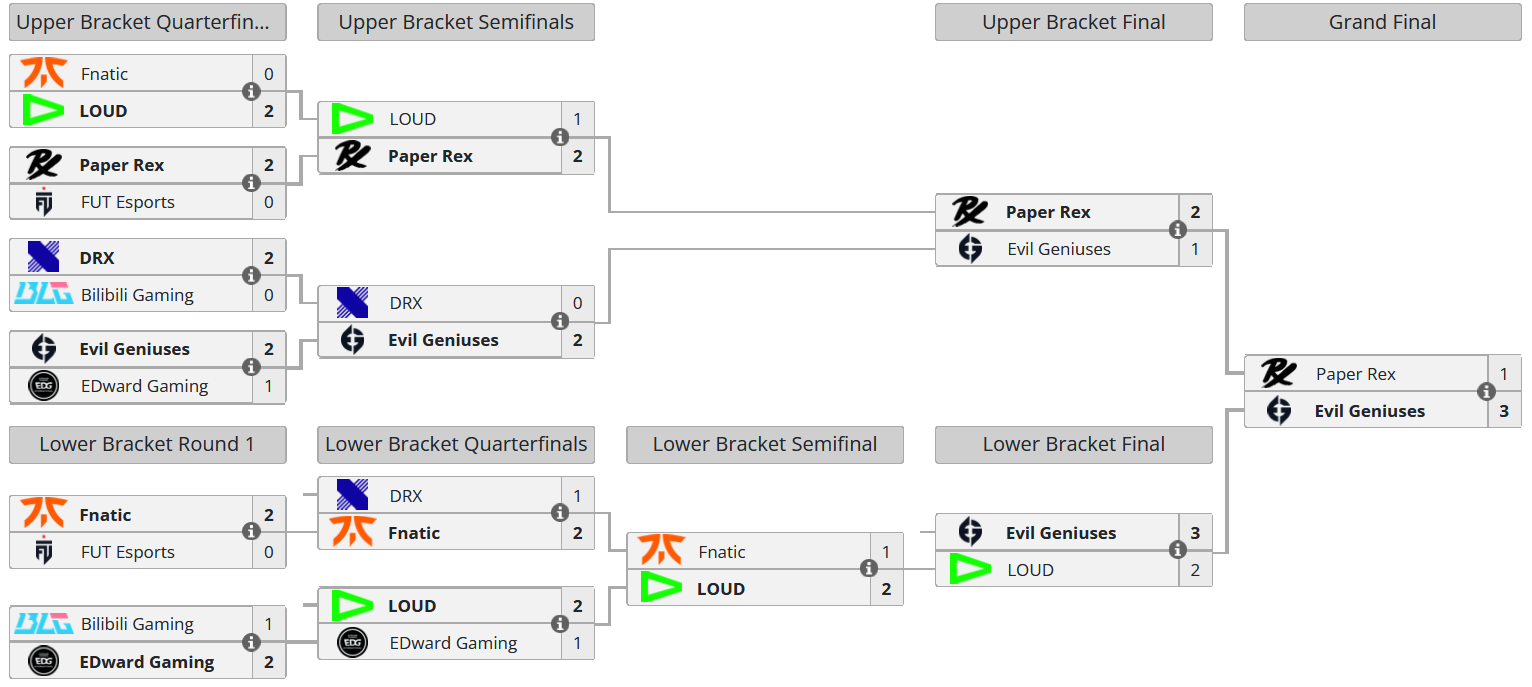Screen dimensions: 1532x687
Task: Click info icon for Paper Rex vs FUT Esports
Action: pyautogui.click(x=251, y=184)
